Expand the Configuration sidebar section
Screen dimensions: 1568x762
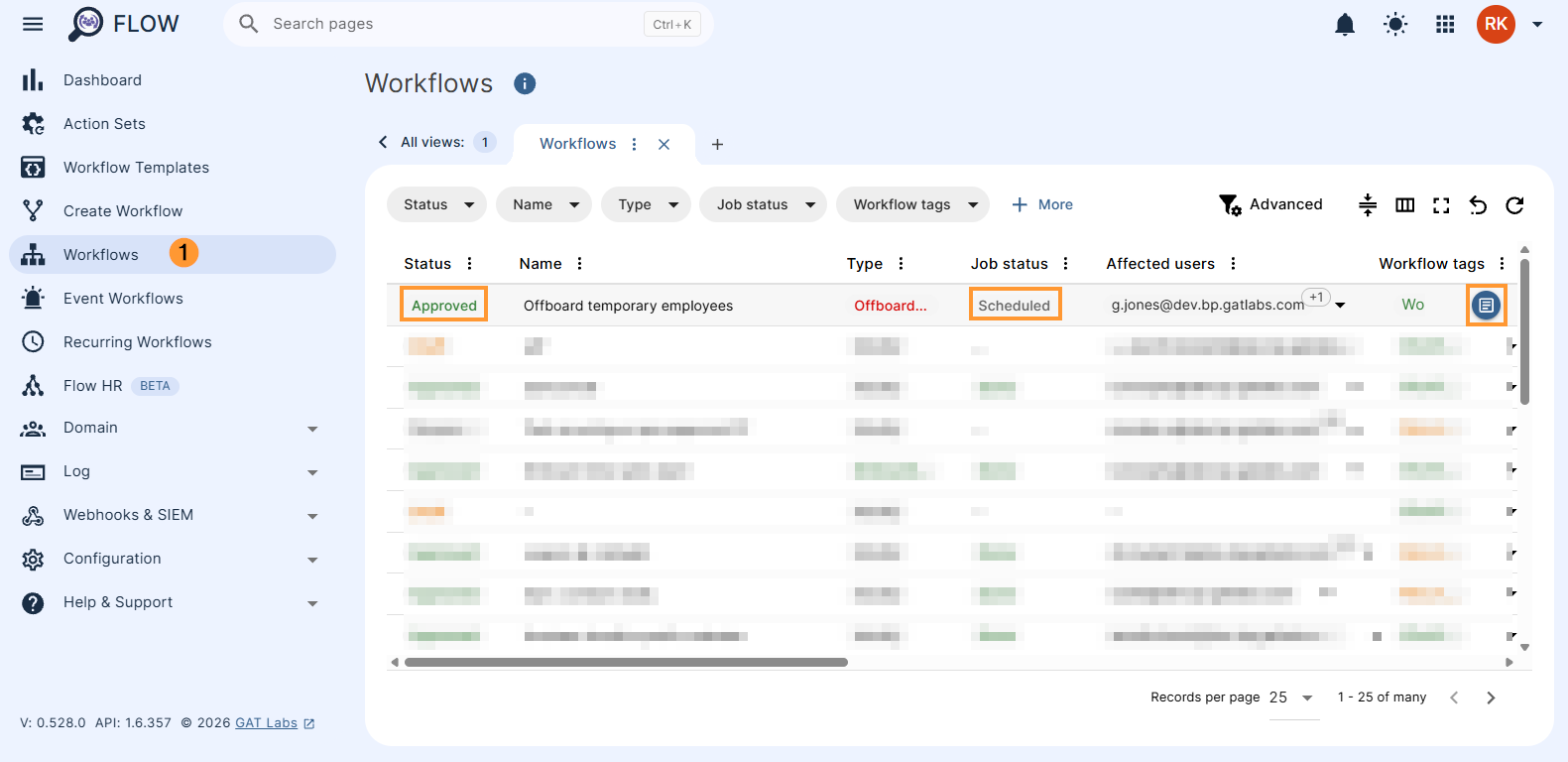(x=312, y=560)
